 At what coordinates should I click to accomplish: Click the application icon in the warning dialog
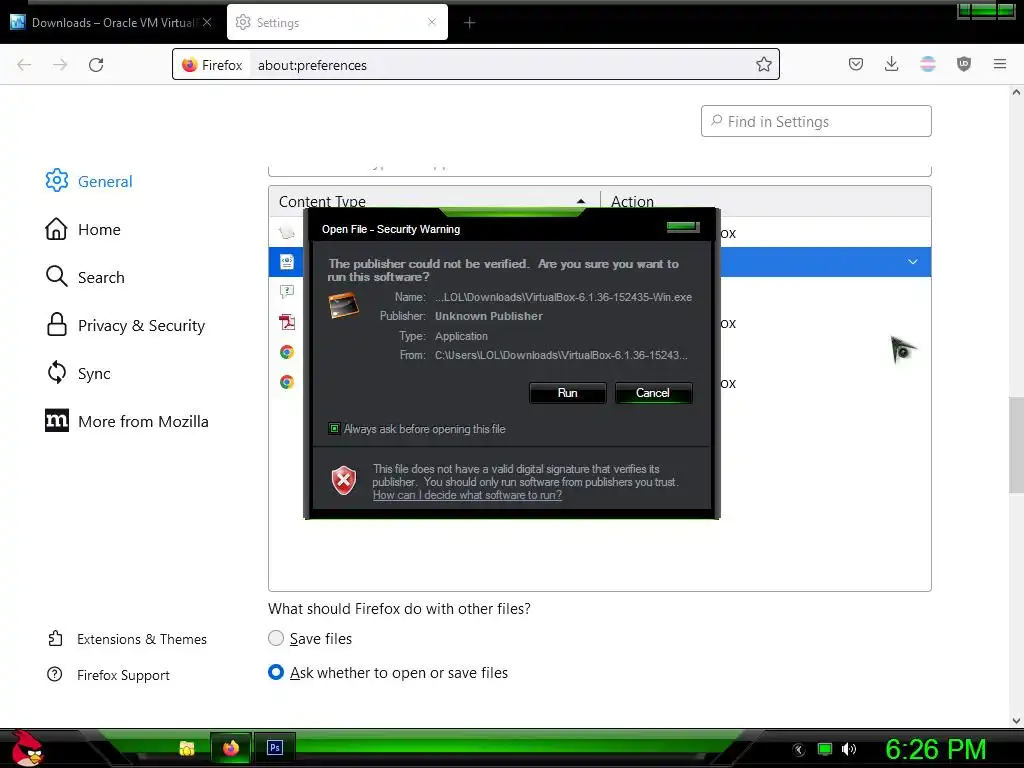pyautogui.click(x=344, y=306)
